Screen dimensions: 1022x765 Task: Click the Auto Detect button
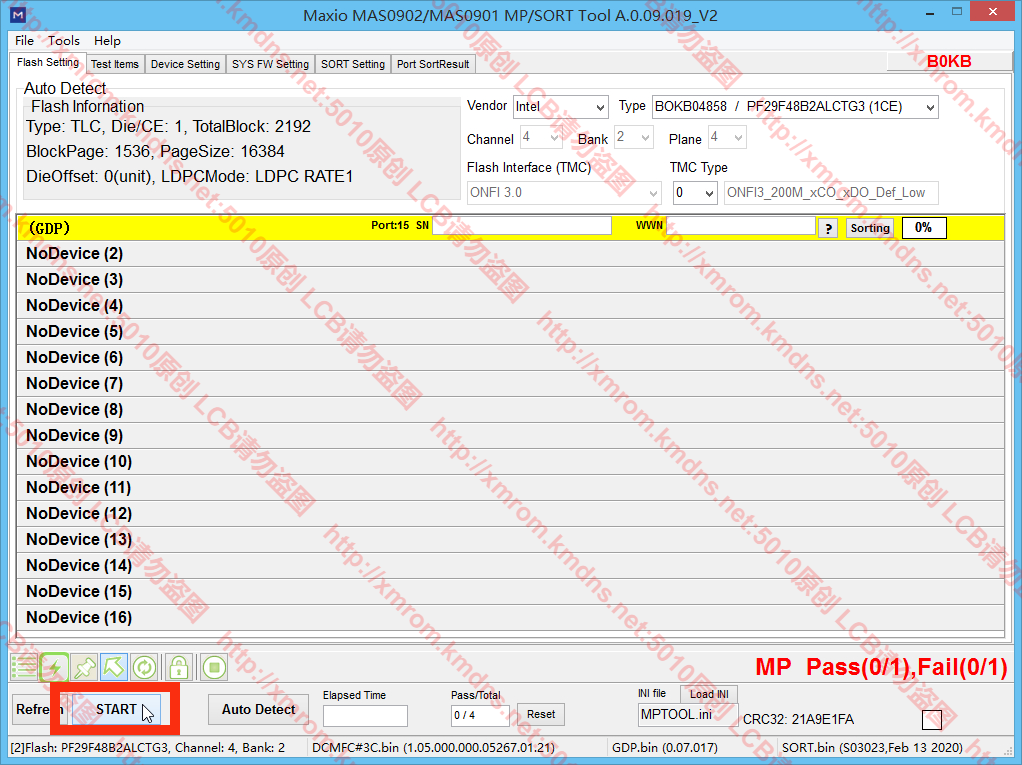click(x=258, y=710)
